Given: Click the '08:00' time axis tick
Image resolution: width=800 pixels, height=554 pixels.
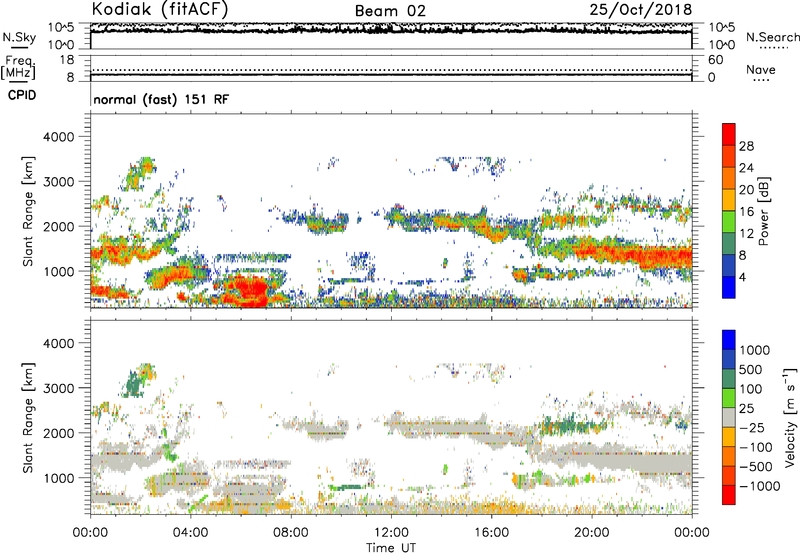Looking at the screenshot, I should pos(290,533).
